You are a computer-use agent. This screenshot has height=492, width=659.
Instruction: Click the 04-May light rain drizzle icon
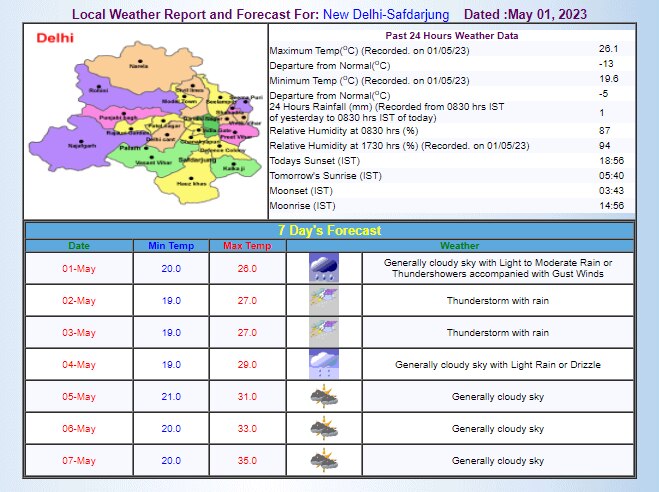pos(323,364)
